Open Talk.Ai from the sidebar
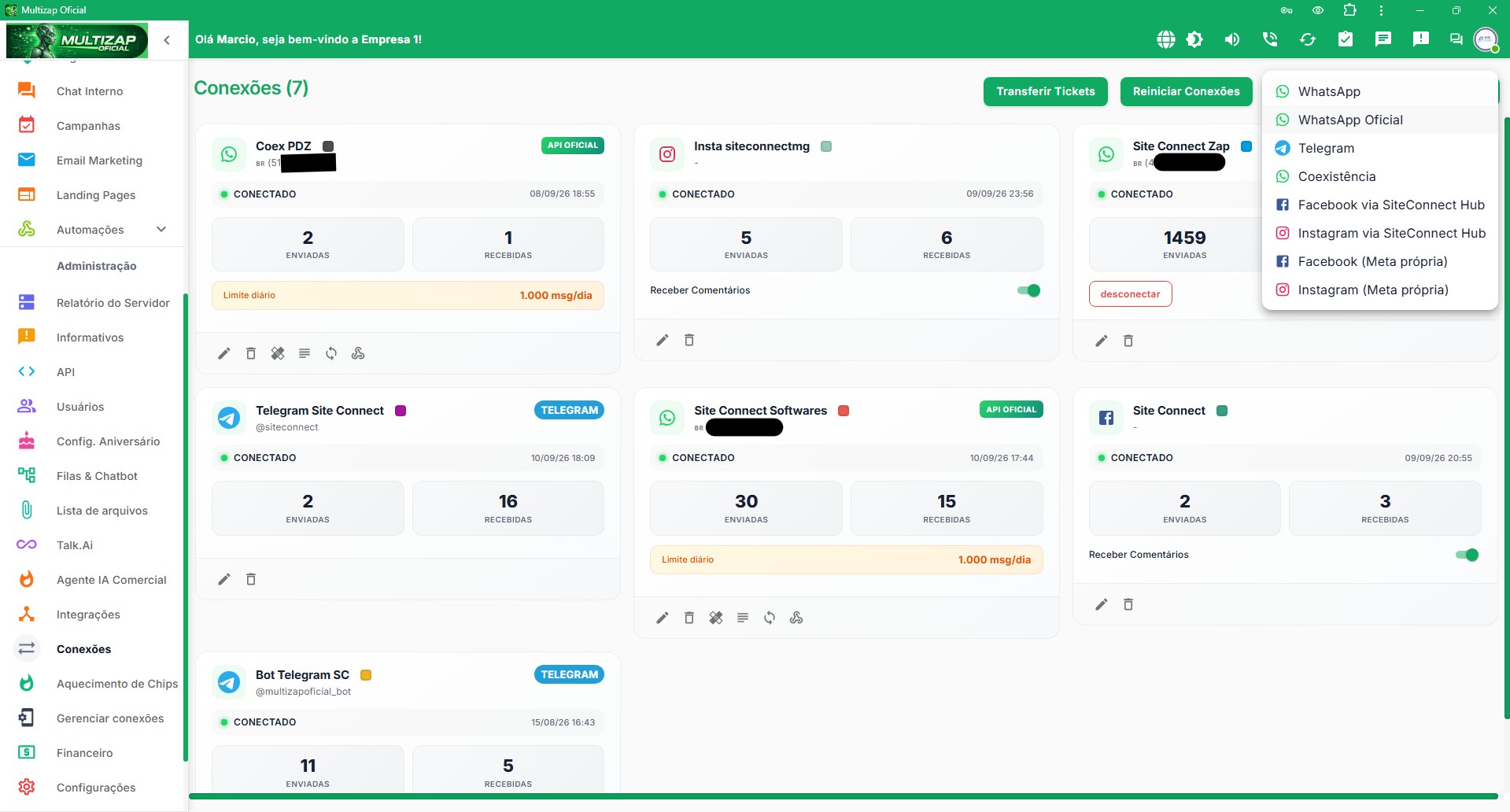Screen dimensions: 1510x812 (x=92, y=545)
